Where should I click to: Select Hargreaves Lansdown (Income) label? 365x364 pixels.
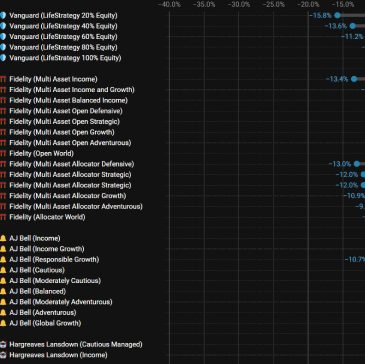point(59,355)
